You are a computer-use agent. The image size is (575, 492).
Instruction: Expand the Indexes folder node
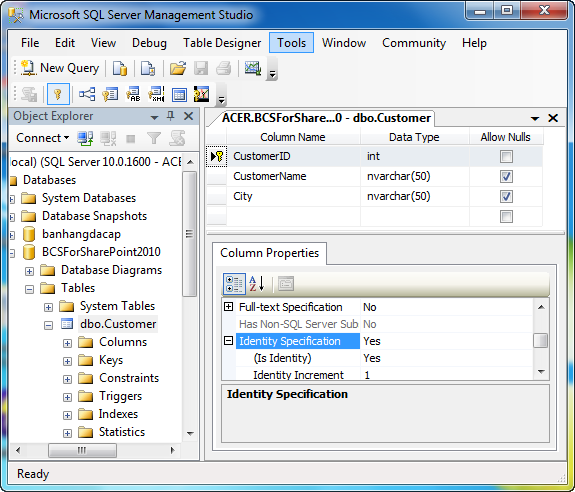67,415
